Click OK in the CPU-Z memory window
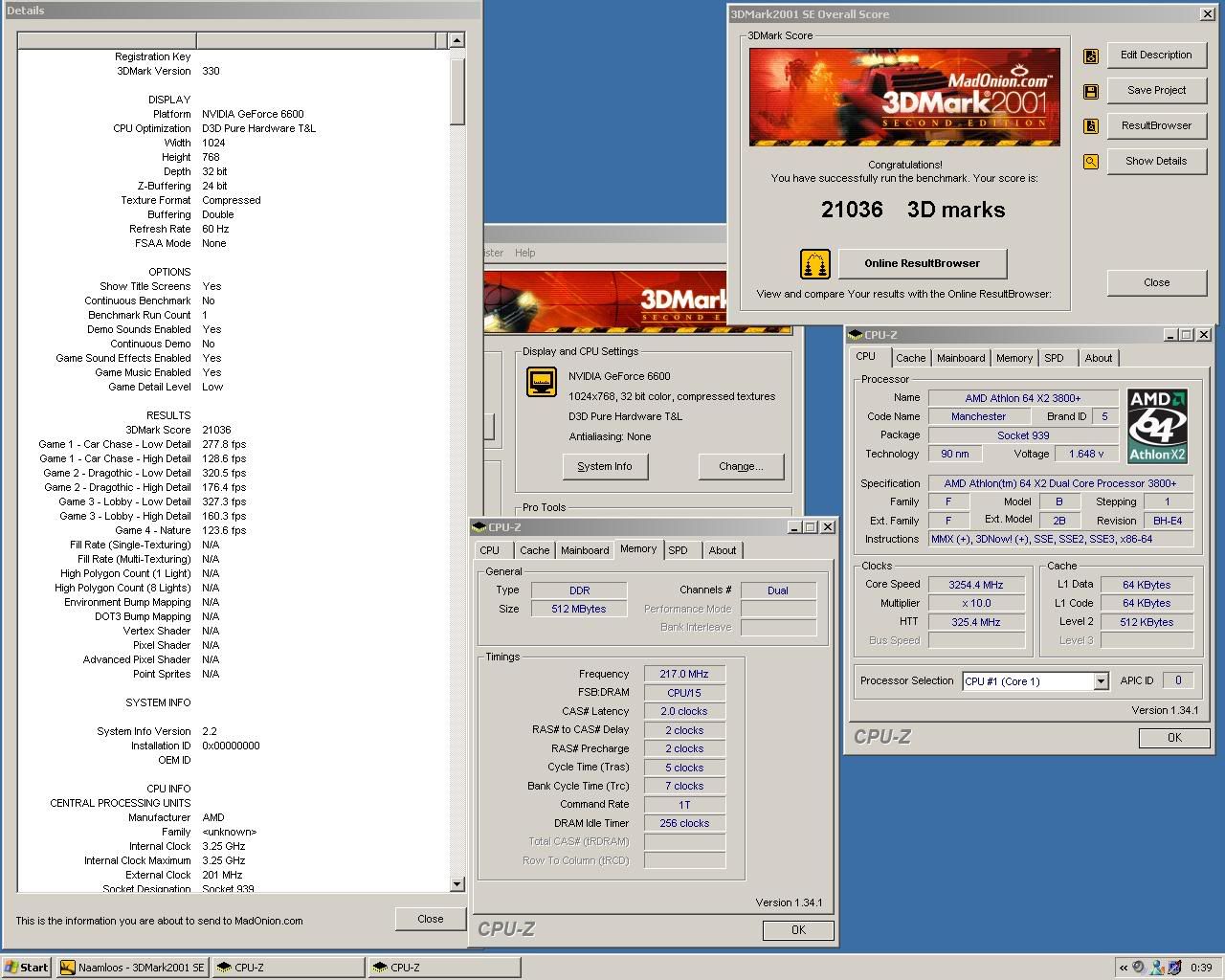Screen dimensions: 1225x980 (x=798, y=929)
